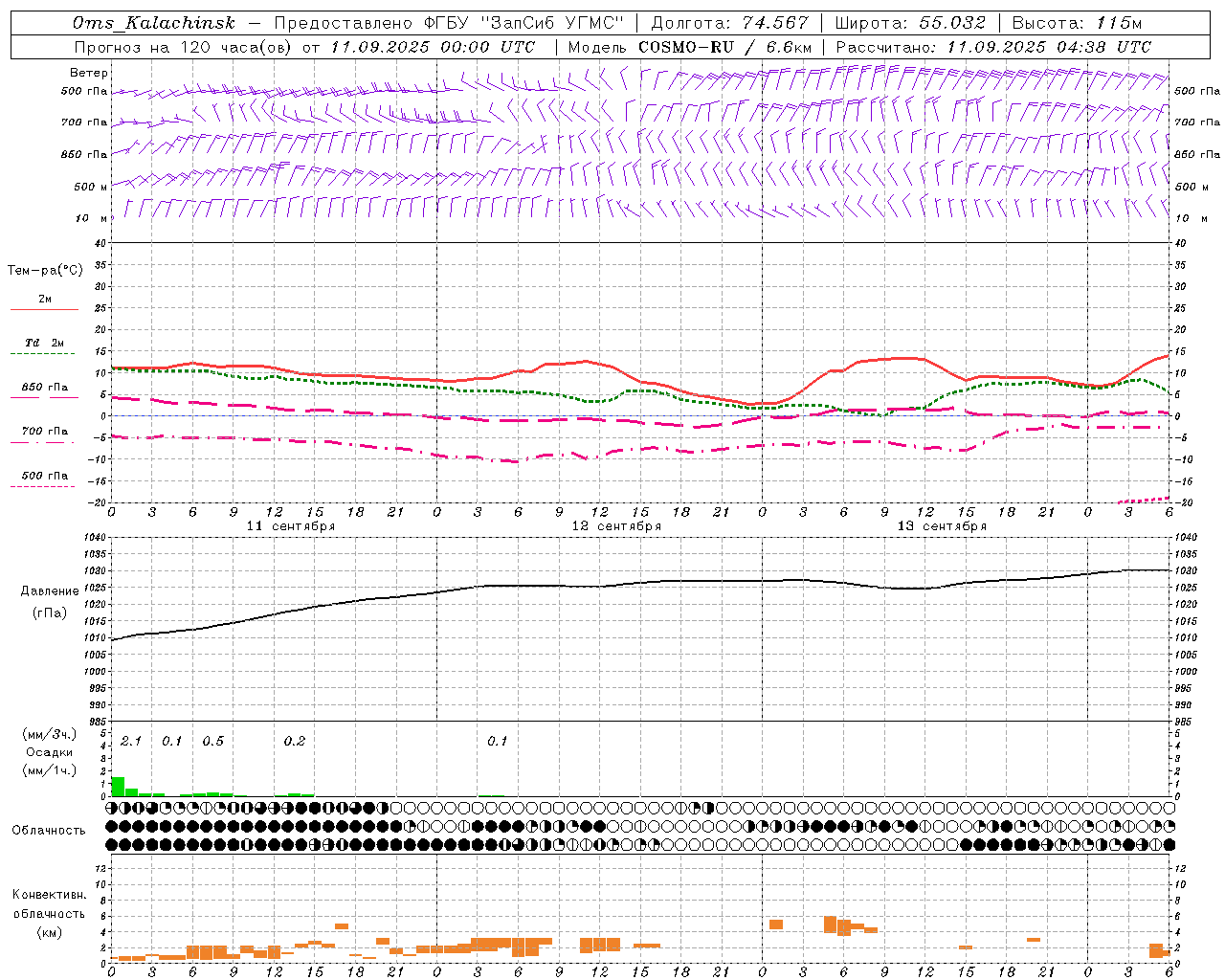The width and height of the screenshot is (1225, 980).
Task: Click the forecast line Прогноз на 120 часа(ов)
Action: pos(183,47)
